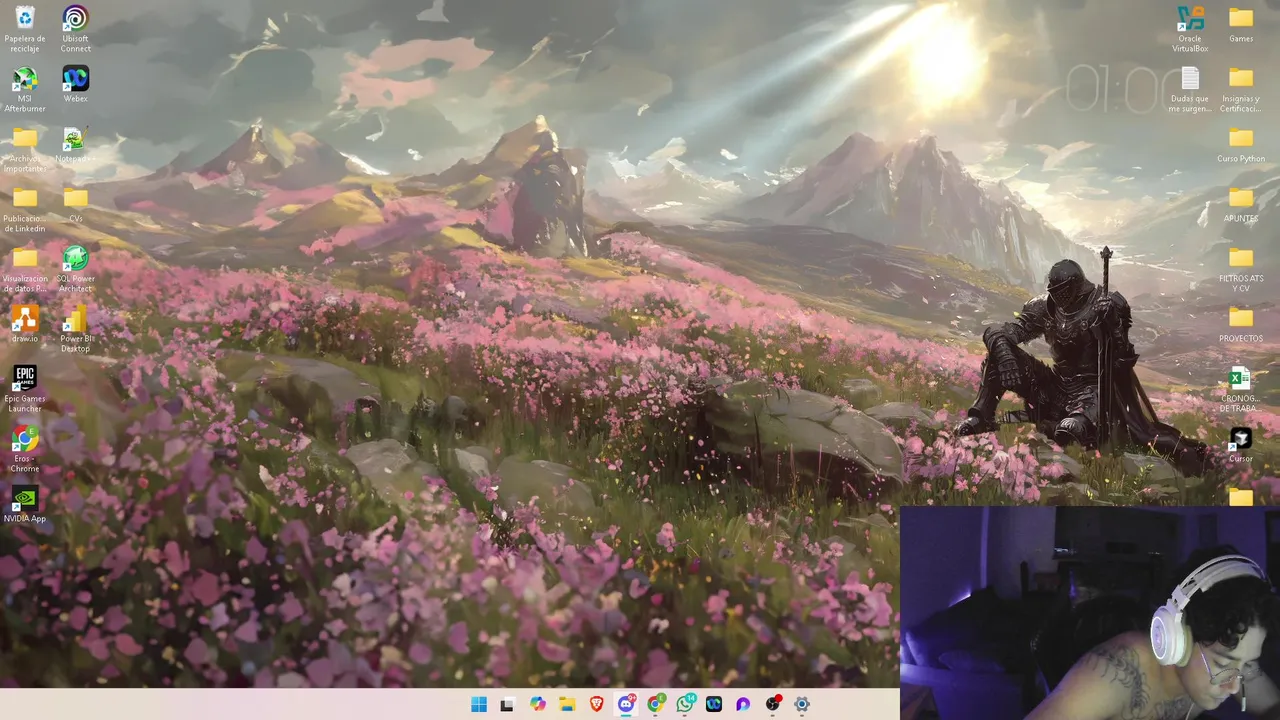
Task: Select the Notepad++ shortcut
Action: (x=75, y=144)
